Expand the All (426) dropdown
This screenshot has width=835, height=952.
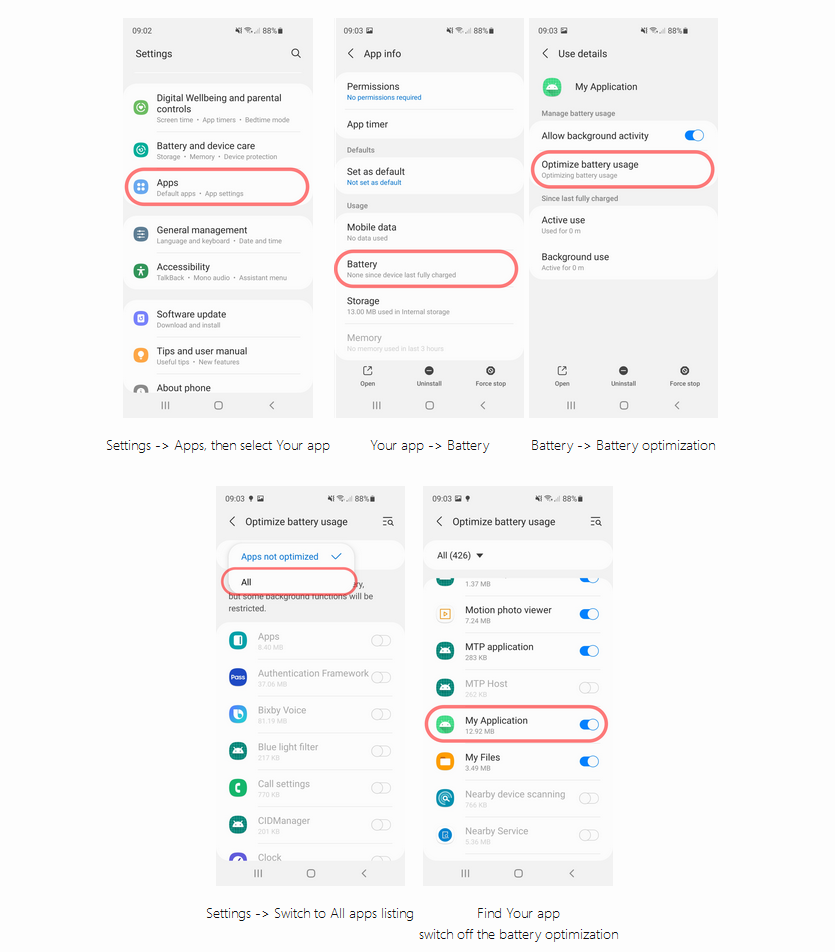[x=460, y=556]
